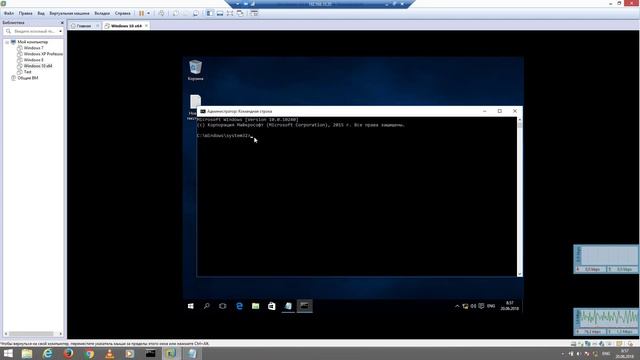Click the guest taskbar clock

509,306
